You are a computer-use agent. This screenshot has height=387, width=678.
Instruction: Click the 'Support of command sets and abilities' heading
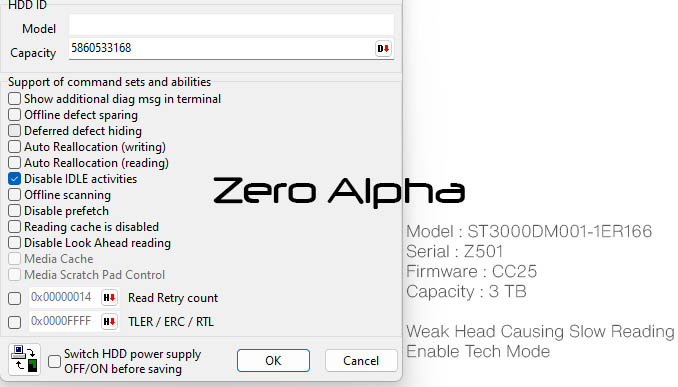(109, 82)
